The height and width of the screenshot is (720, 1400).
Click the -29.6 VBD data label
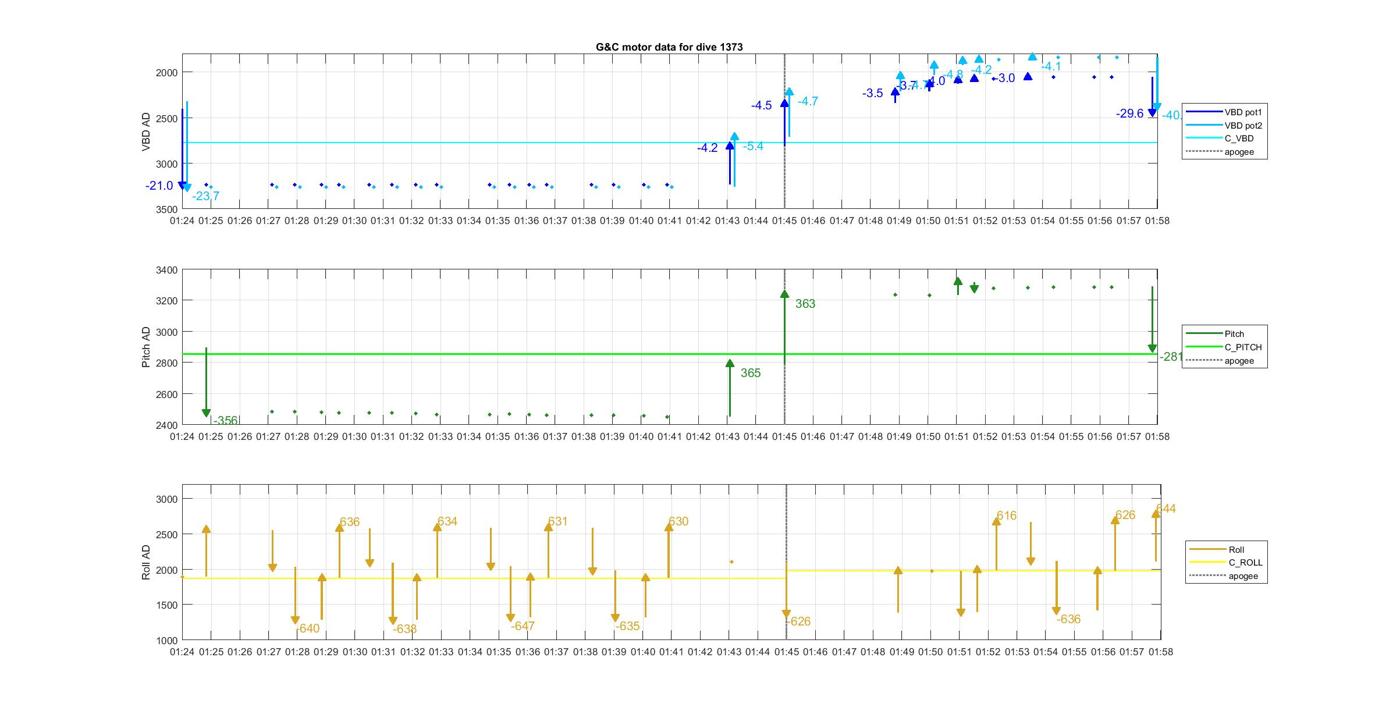1129,114
